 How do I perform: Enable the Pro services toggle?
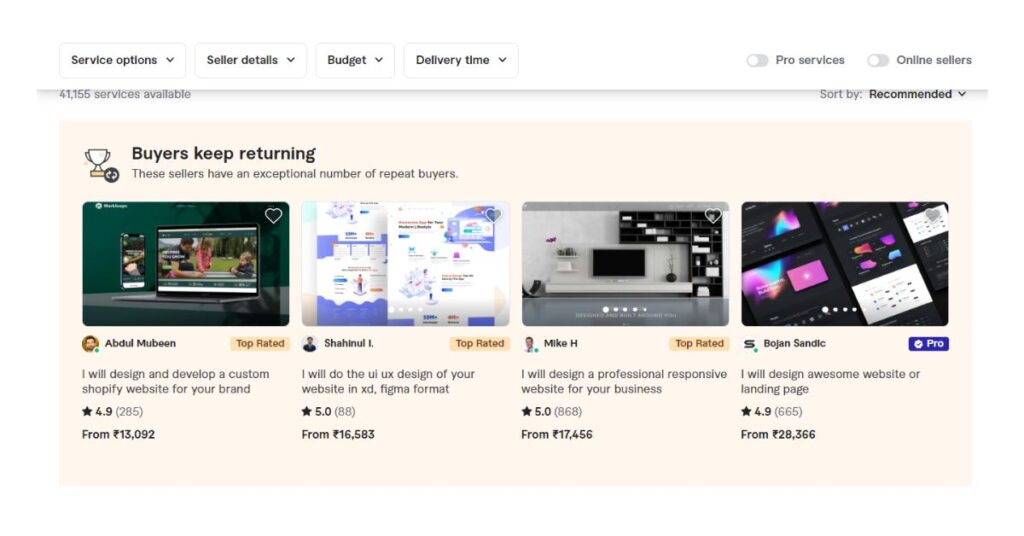[758, 60]
